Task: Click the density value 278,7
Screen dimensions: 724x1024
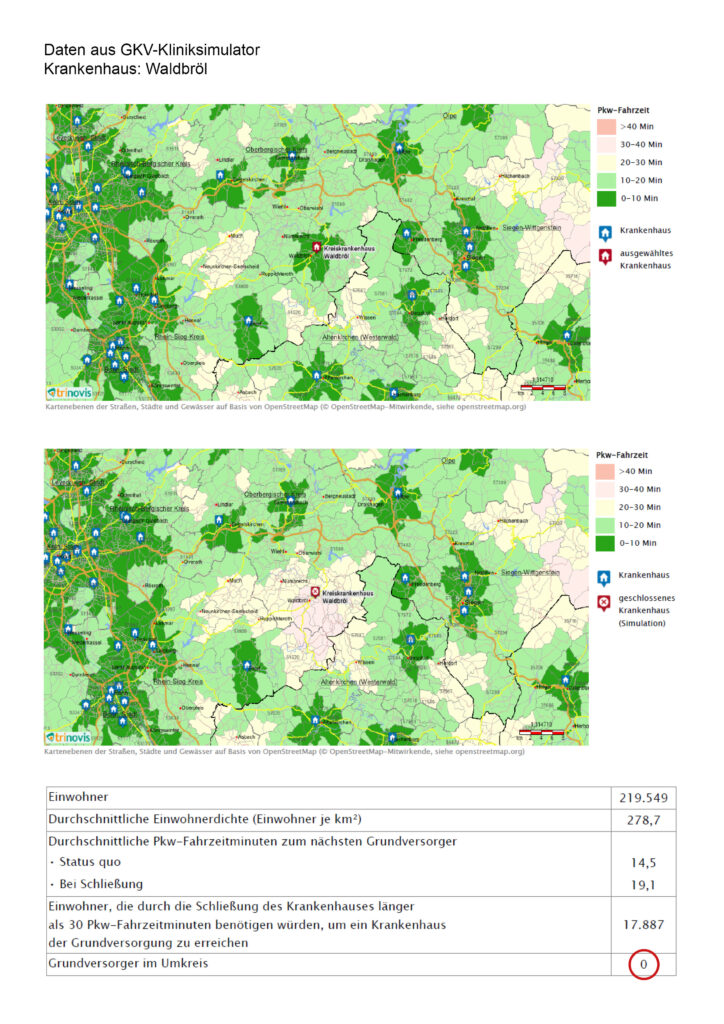Action: (x=644, y=820)
